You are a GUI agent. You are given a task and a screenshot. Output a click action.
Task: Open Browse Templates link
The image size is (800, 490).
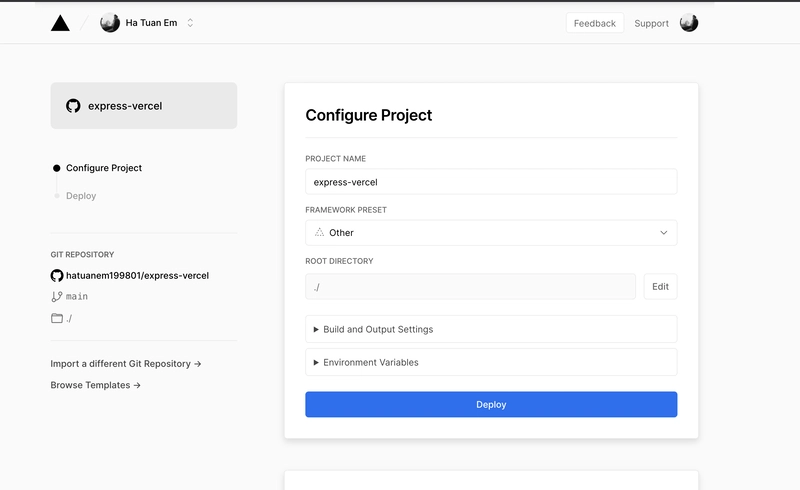pos(95,385)
